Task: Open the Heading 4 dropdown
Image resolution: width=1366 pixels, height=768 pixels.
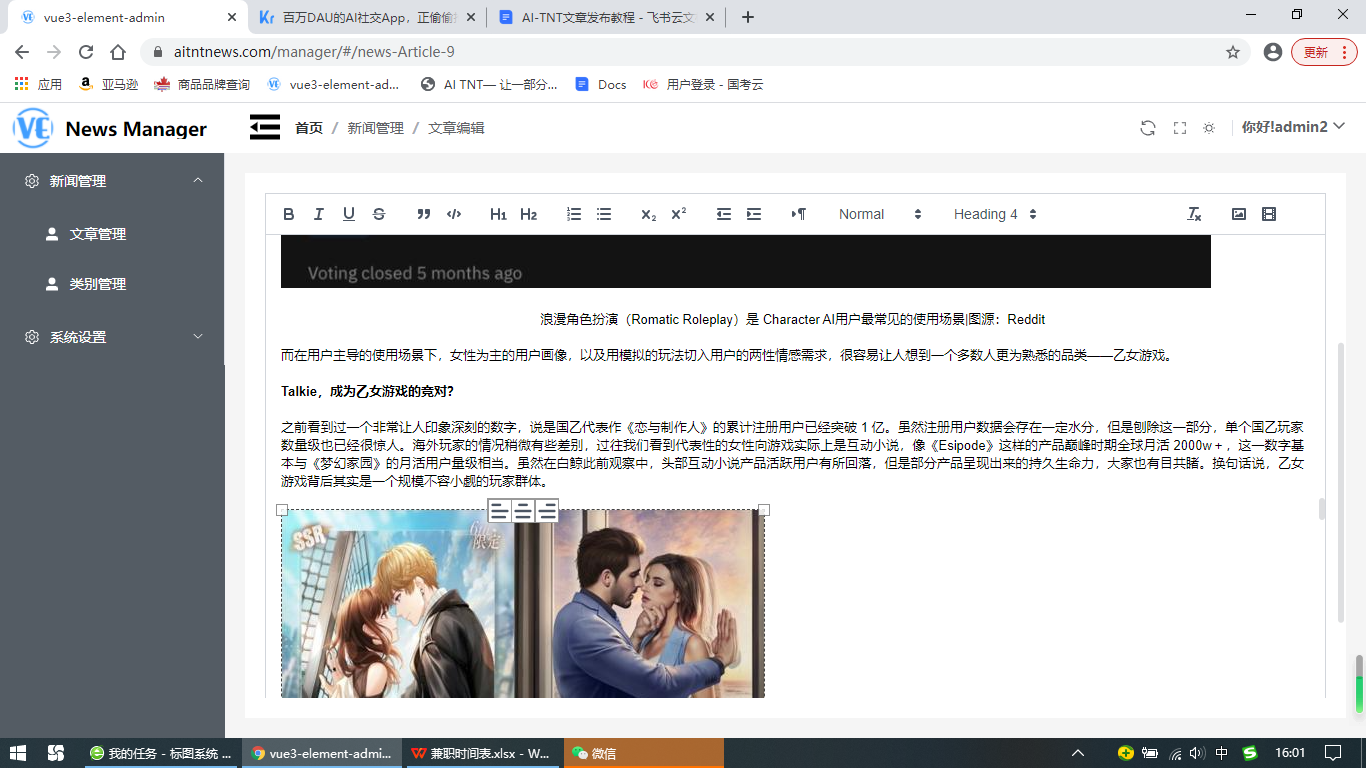Action: (x=995, y=214)
